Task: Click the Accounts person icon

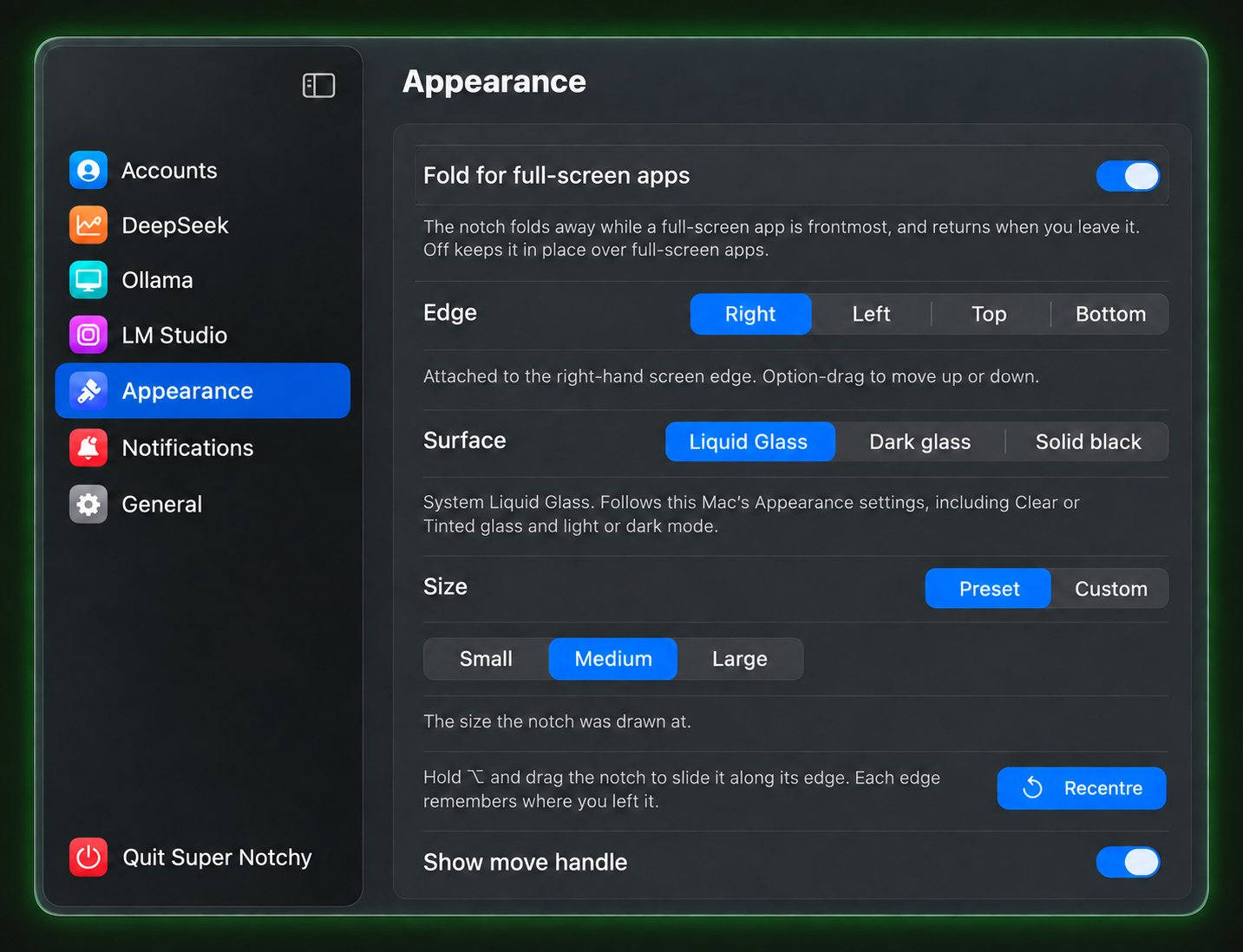Action: pos(88,170)
